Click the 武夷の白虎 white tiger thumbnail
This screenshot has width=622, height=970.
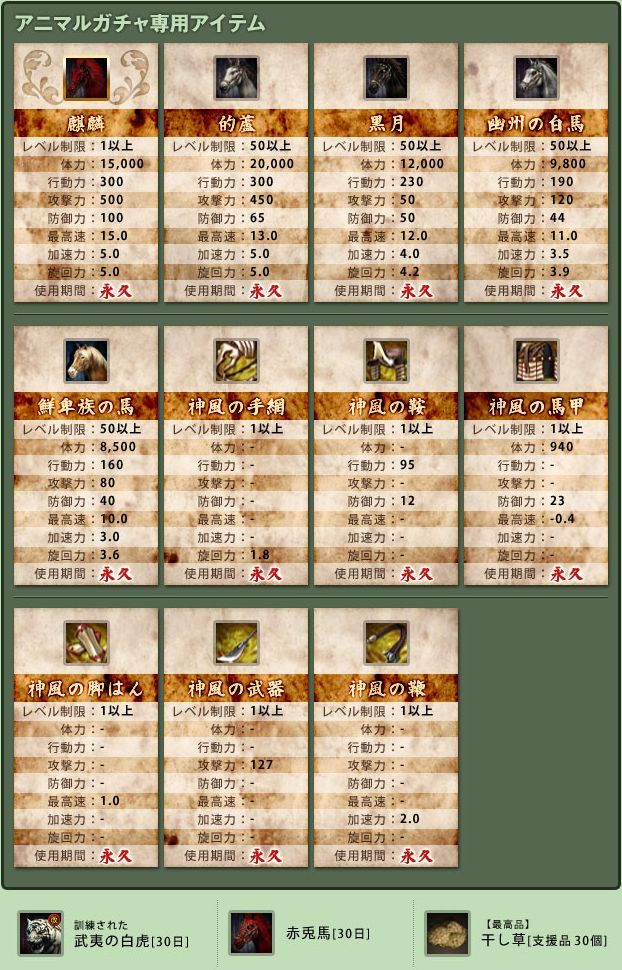point(40,933)
